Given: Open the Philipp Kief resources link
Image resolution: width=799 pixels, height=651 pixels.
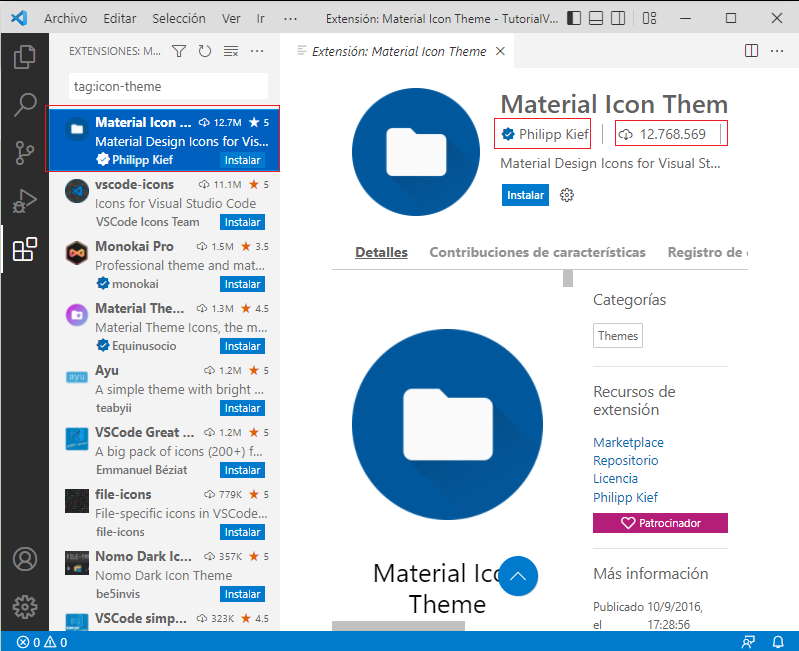Looking at the screenshot, I should click(x=625, y=497).
